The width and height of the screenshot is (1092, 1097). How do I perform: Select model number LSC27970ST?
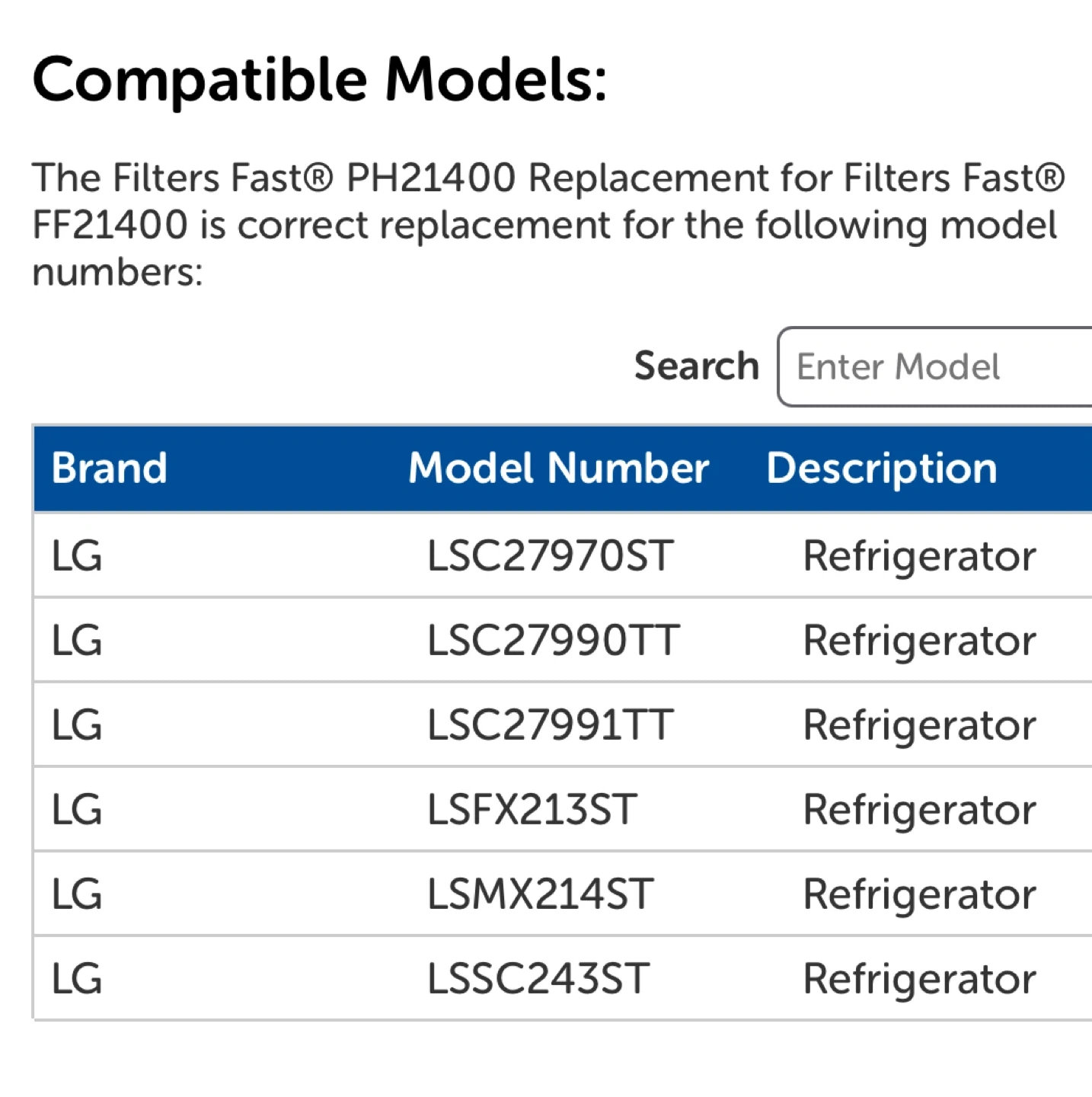(x=550, y=555)
